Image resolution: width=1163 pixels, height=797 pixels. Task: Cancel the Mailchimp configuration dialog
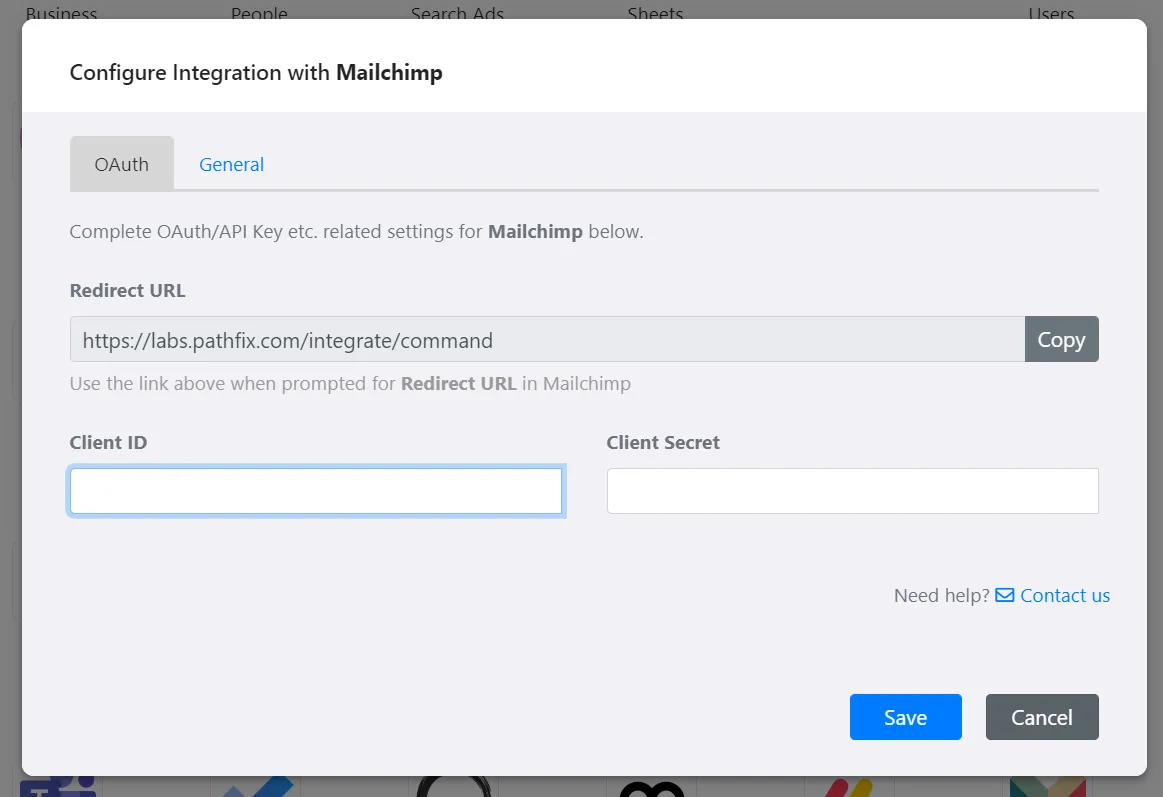(x=1042, y=717)
